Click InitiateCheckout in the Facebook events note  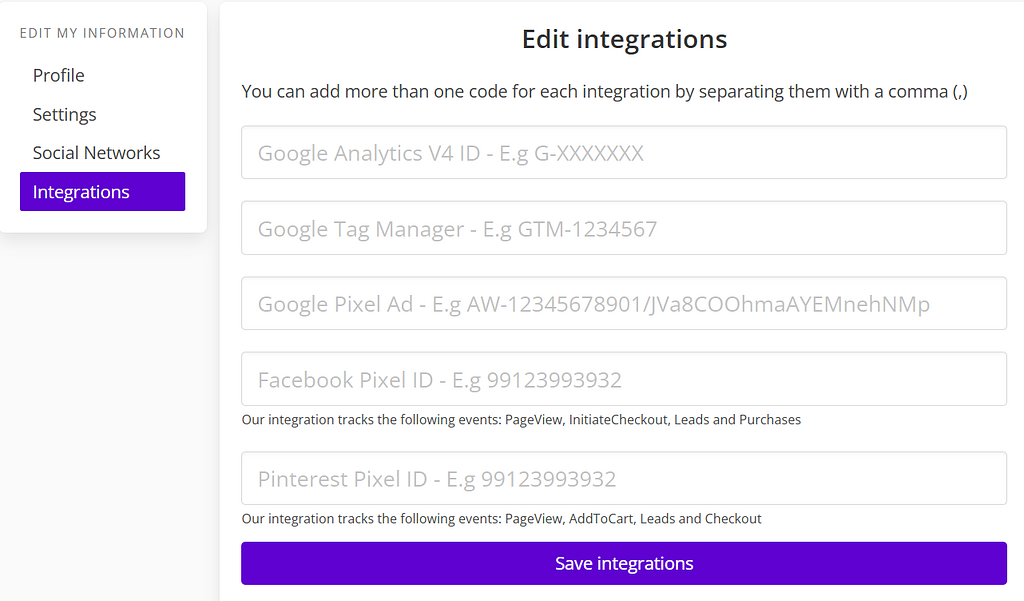click(x=617, y=420)
